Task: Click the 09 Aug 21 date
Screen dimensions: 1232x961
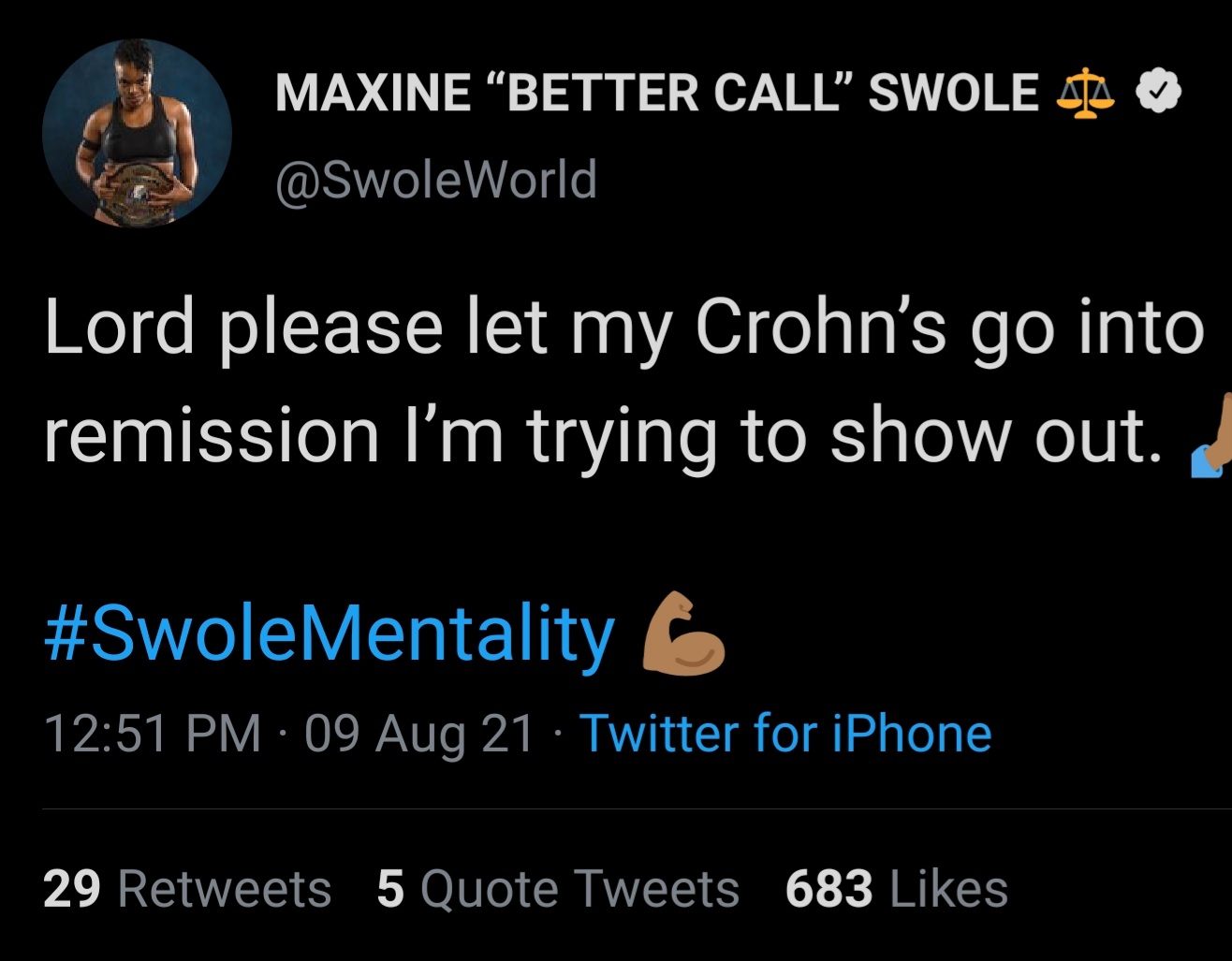Action: coord(418,733)
